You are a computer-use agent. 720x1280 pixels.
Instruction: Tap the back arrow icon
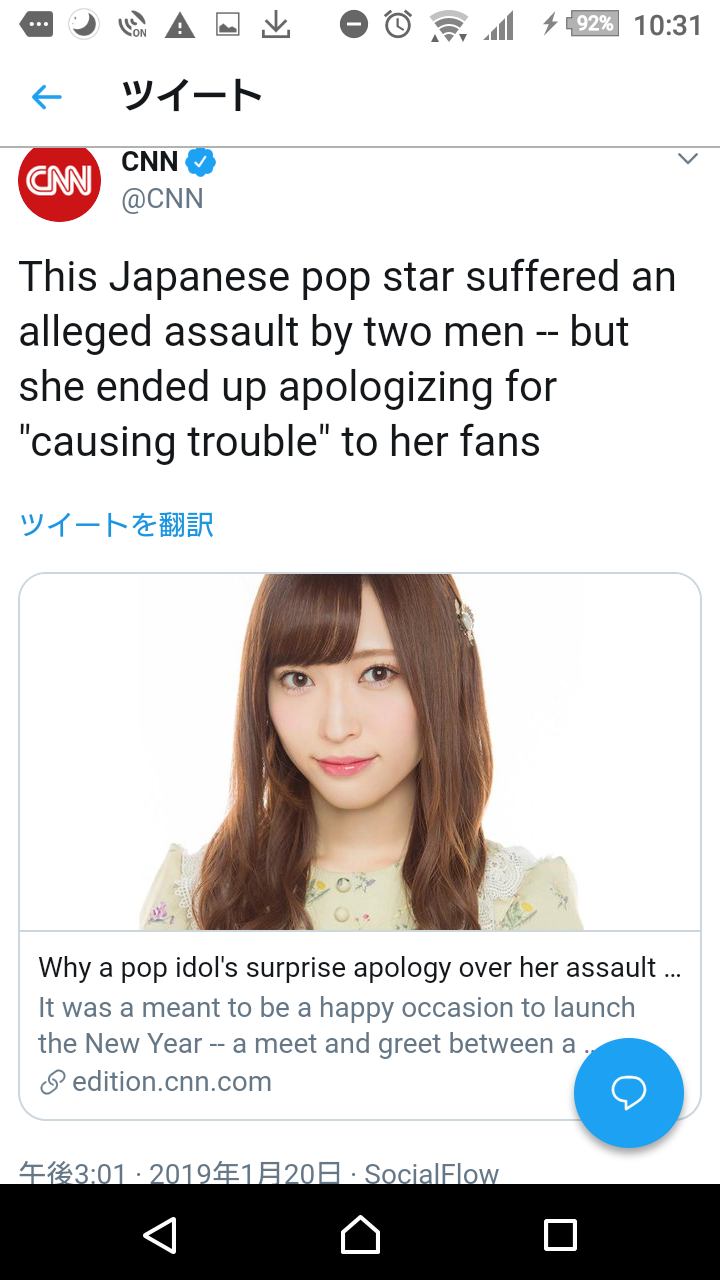[47, 97]
